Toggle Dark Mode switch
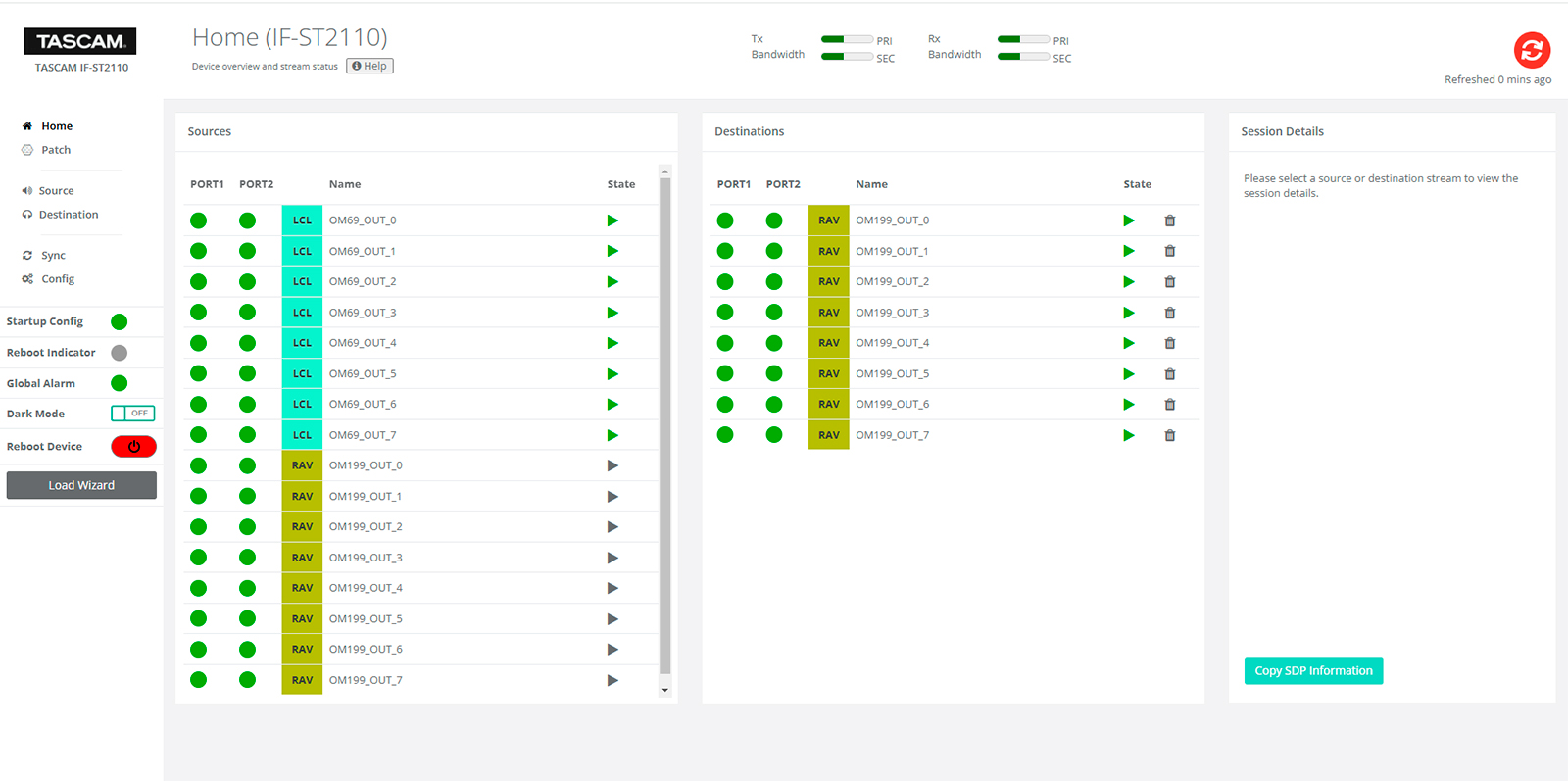 [x=132, y=414]
